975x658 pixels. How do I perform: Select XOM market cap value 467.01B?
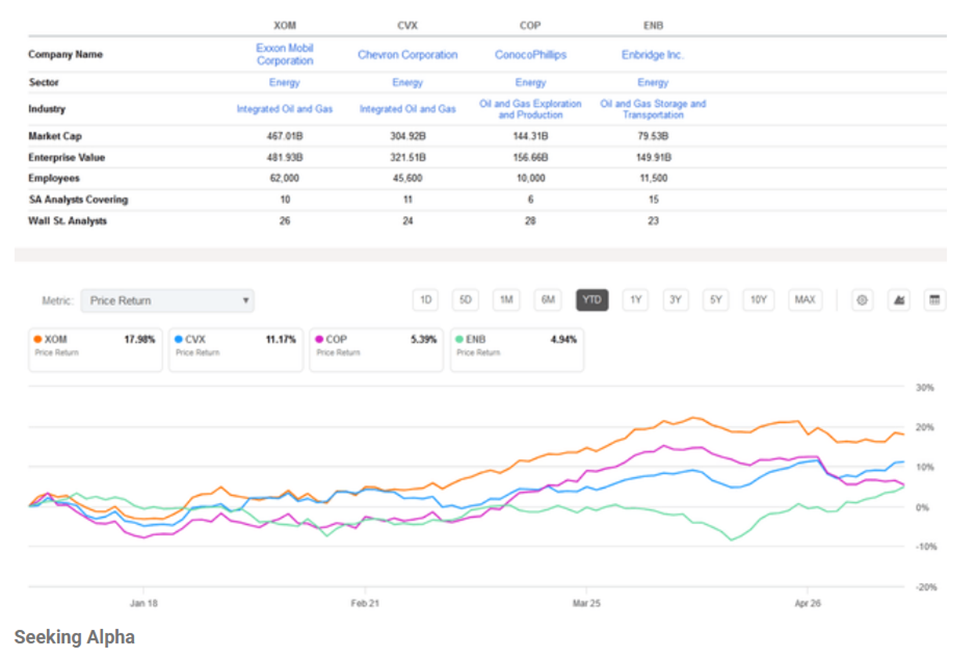click(285, 136)
